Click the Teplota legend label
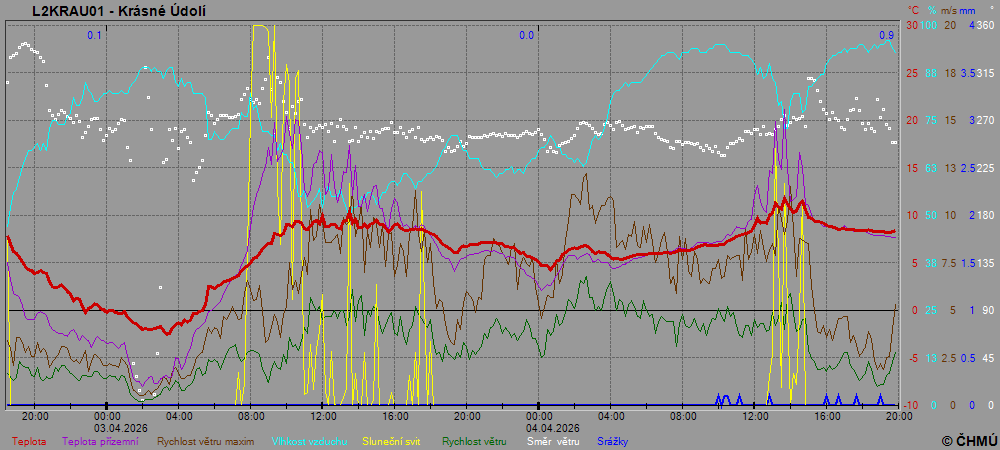1000x450 pixels. (x=28, y=440)
